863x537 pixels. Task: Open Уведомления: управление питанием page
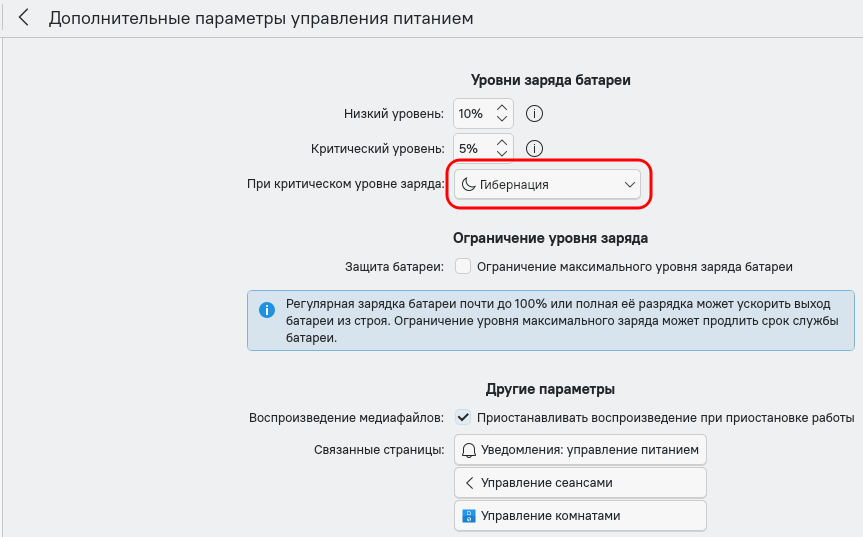click(x=580, y=450)
